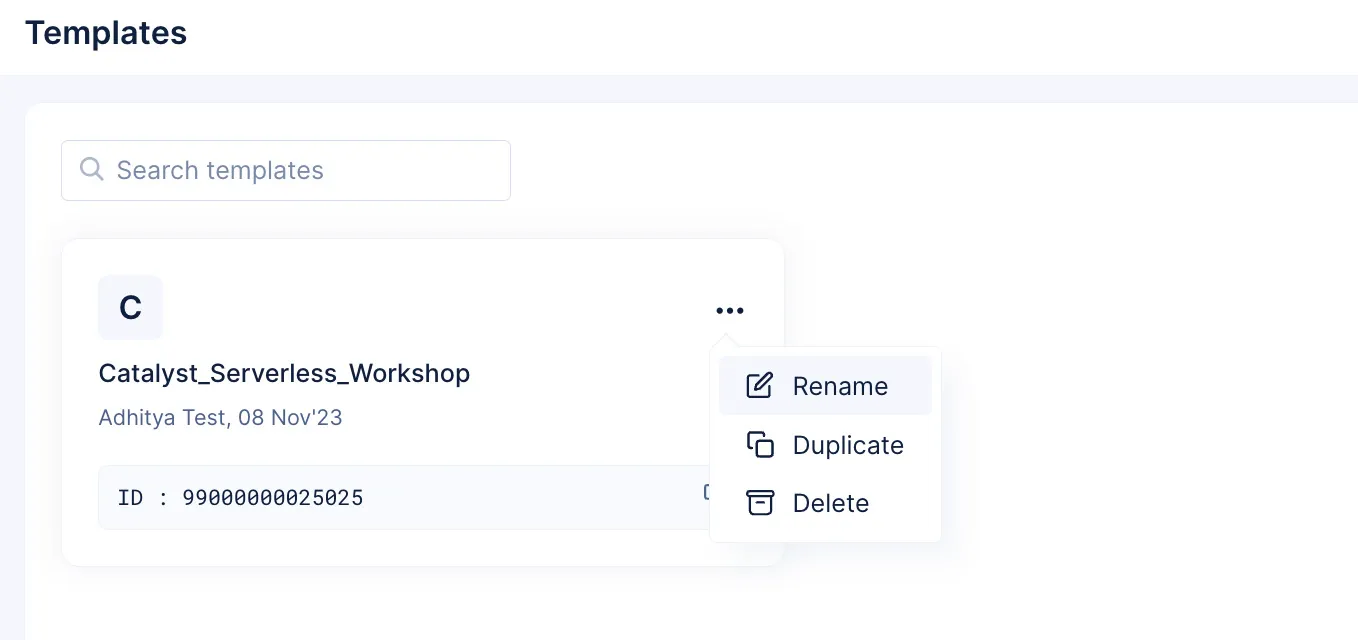
Task: Pick the Delete option in the menu
Action: [x=825, y=503]
